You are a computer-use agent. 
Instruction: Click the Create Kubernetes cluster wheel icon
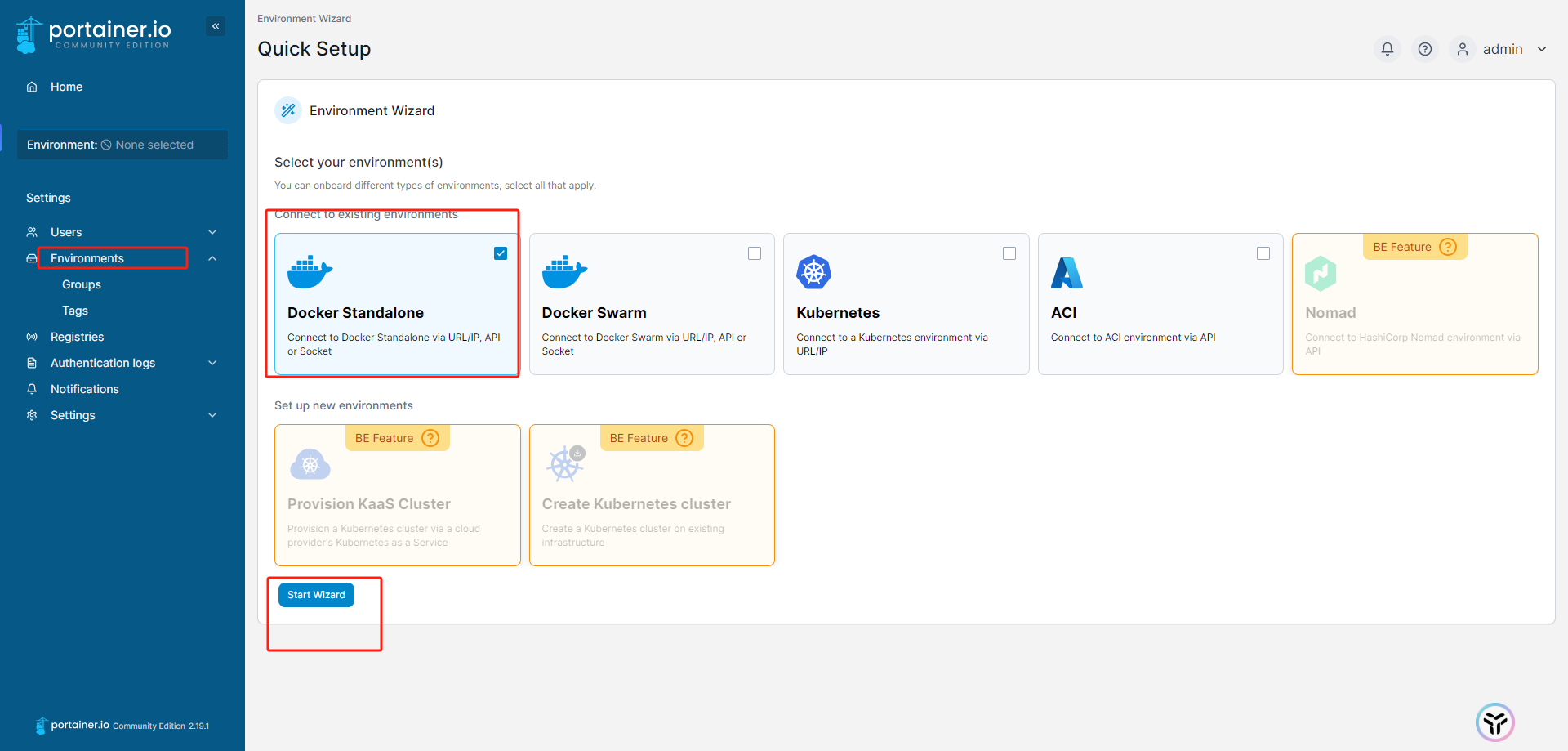[565, 463]
